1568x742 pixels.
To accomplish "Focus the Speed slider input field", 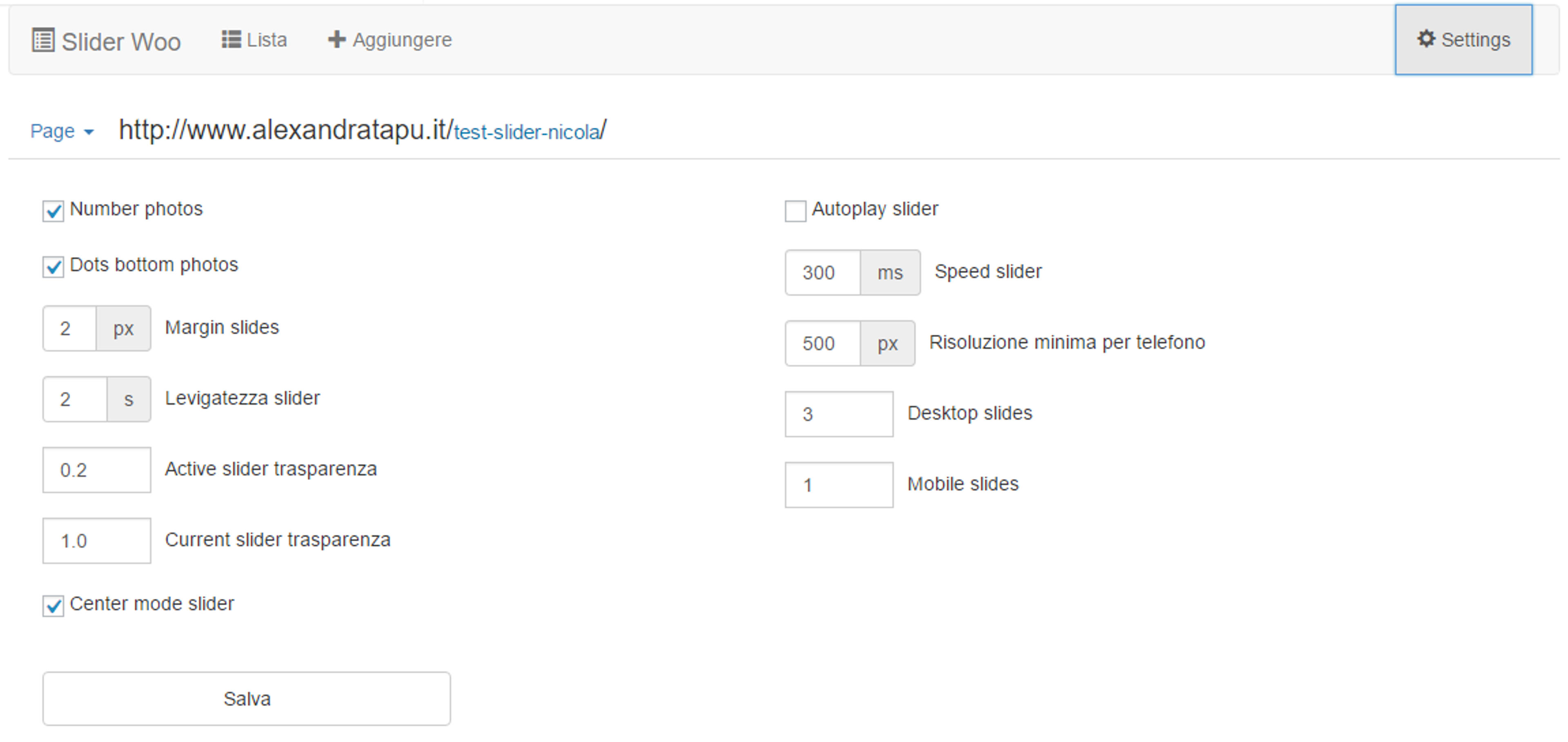I will [823, 273].
